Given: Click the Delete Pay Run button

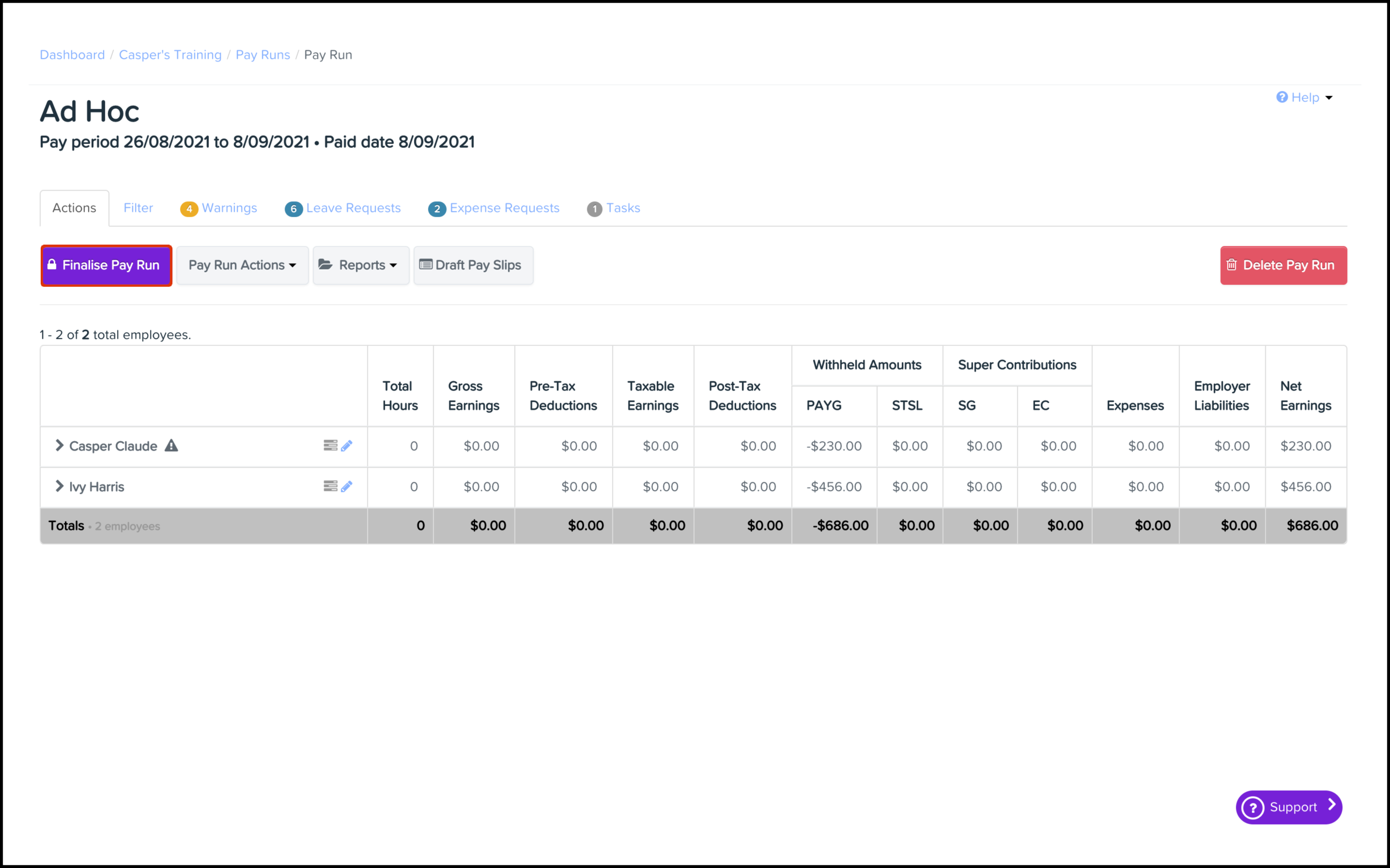Looking at the screenshot, I should coord(1283,265).
